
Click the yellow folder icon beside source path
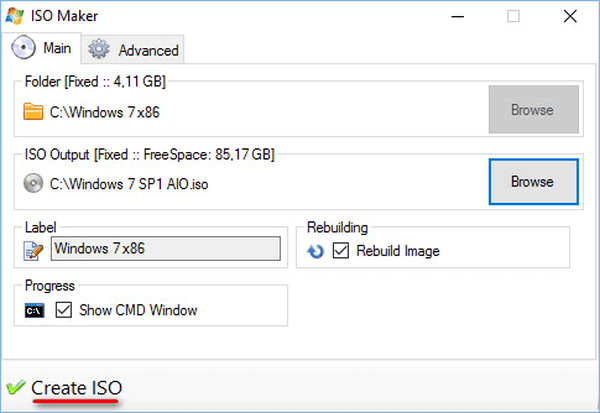pyautogui.click(x=35, y=111)
